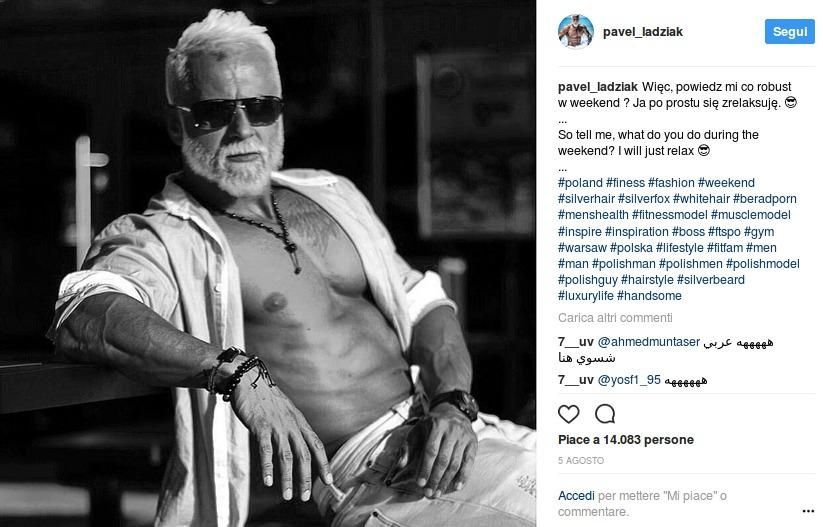Open the #warsaw hashtag
This screenshot has height=527, width=823.
[582, 248]
